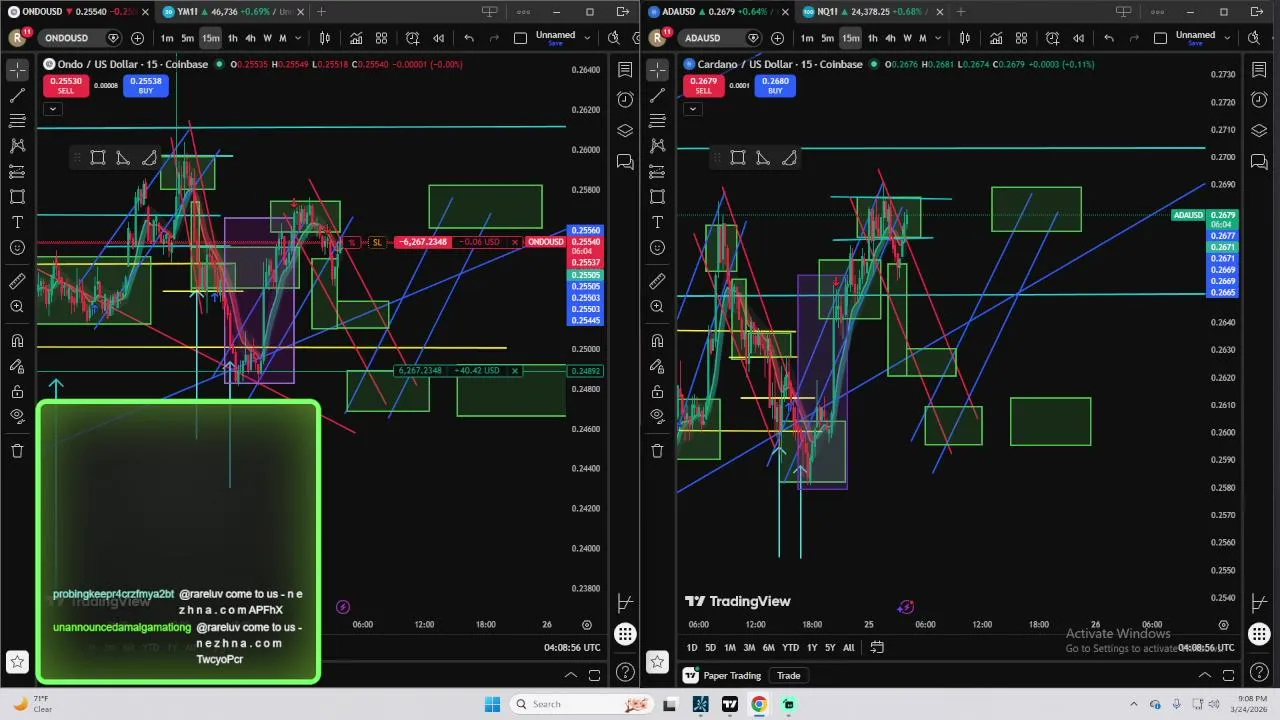Start bar replay in ONDOUSD window
Image resolution: width=1280 pixels, height=720 pixels.
[438, 38]
